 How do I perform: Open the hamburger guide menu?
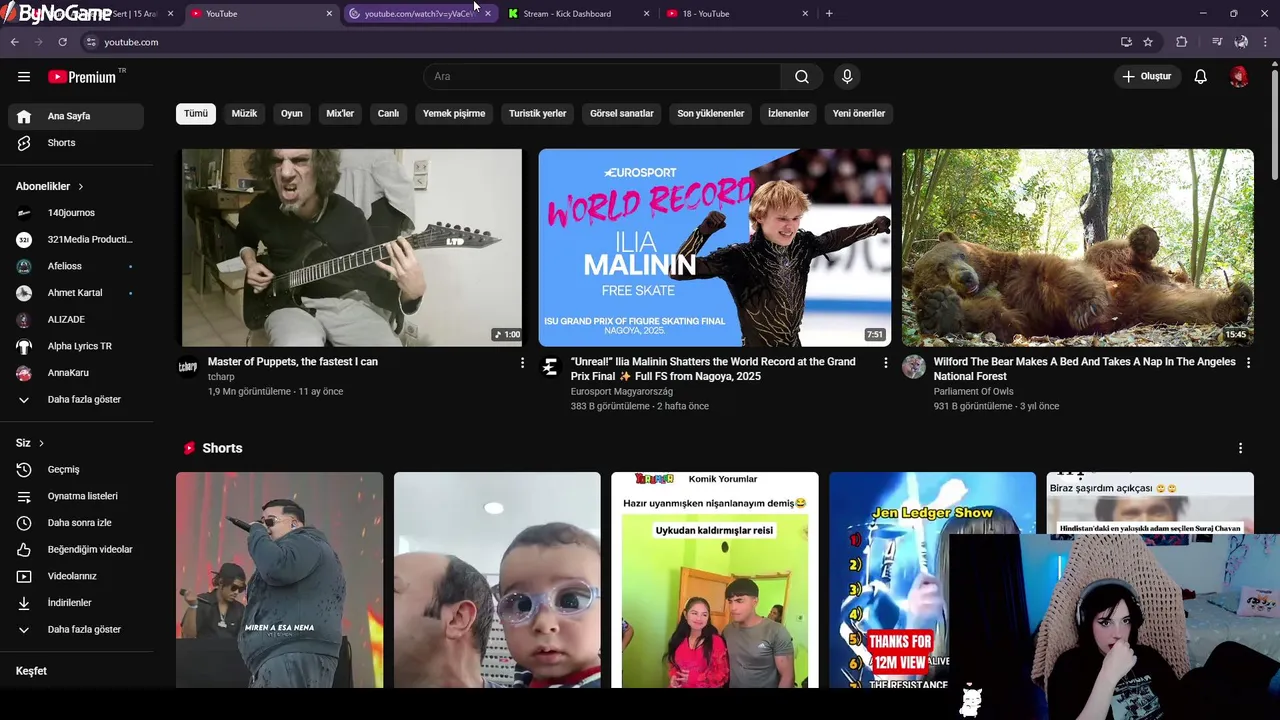[24, 77]
